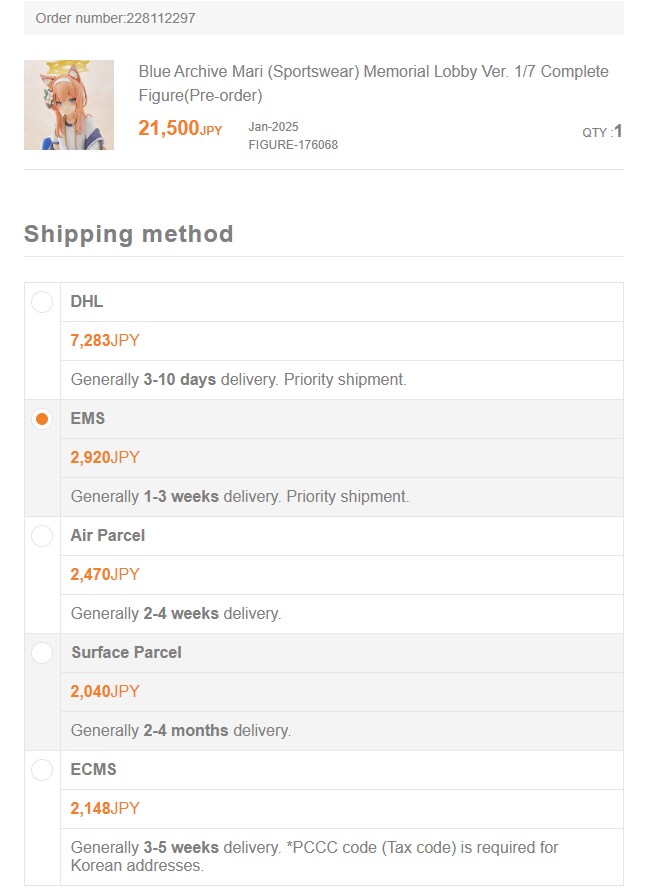662x889 pixels.
Task: Click the 2,920JPY EMS price
Action: [x=105, y=458]
